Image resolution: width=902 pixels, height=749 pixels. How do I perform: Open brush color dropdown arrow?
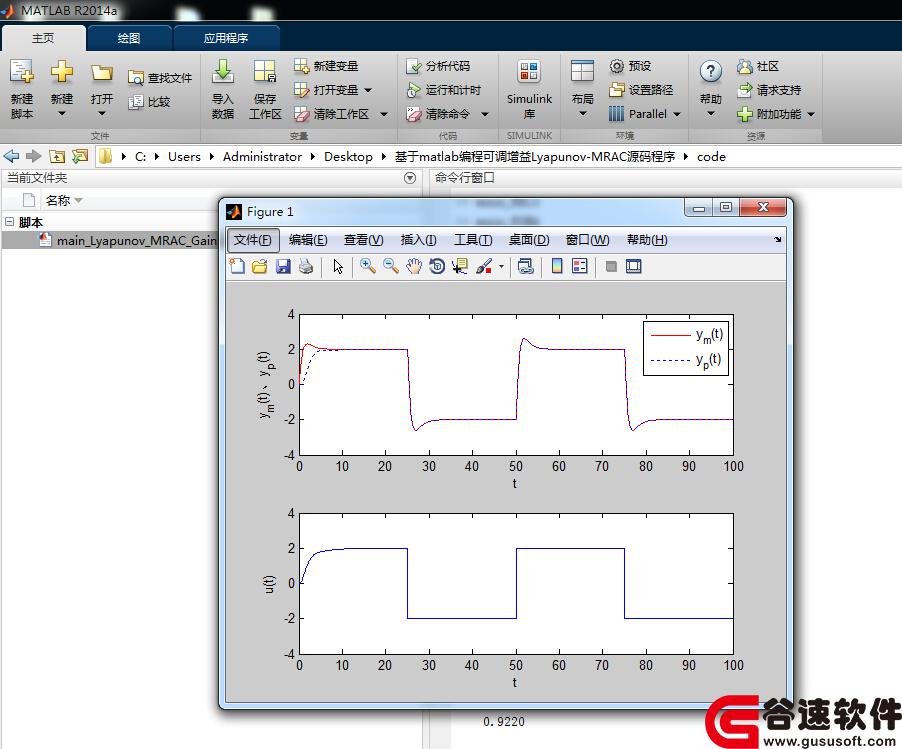tap(501, 266)
